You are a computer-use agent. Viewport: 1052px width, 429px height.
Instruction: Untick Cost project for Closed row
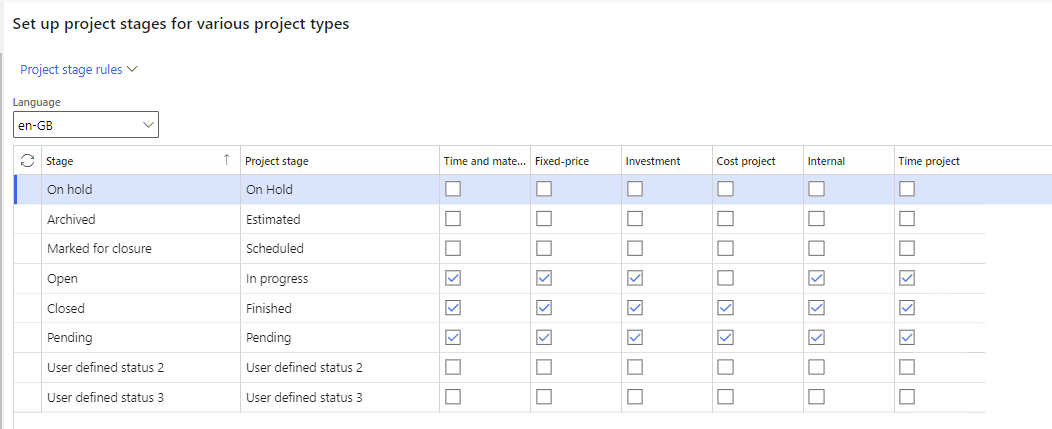pyautogui.click(x=725, y=308)
